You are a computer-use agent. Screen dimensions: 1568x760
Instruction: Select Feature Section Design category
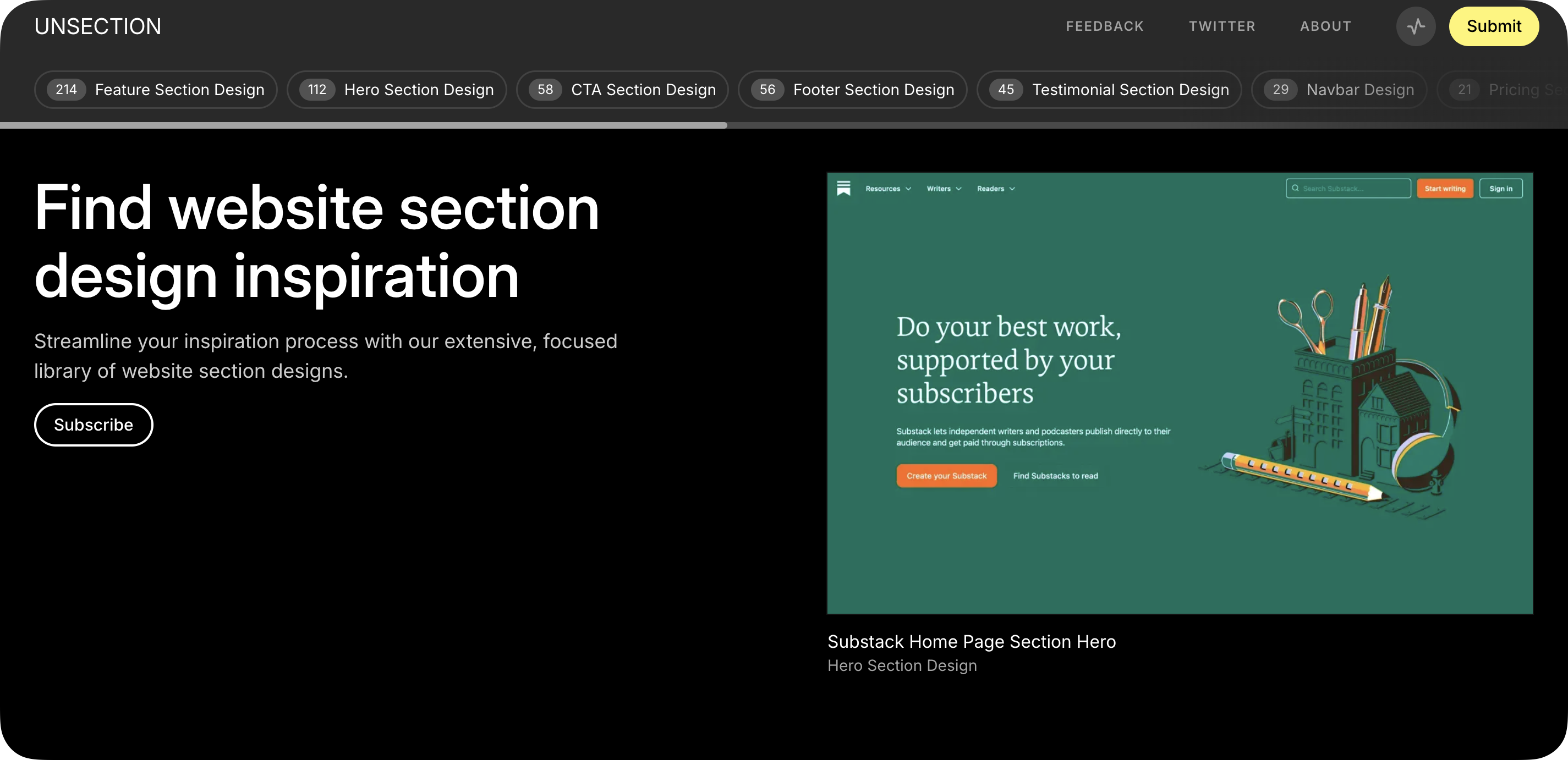click(x=155, y=90)
